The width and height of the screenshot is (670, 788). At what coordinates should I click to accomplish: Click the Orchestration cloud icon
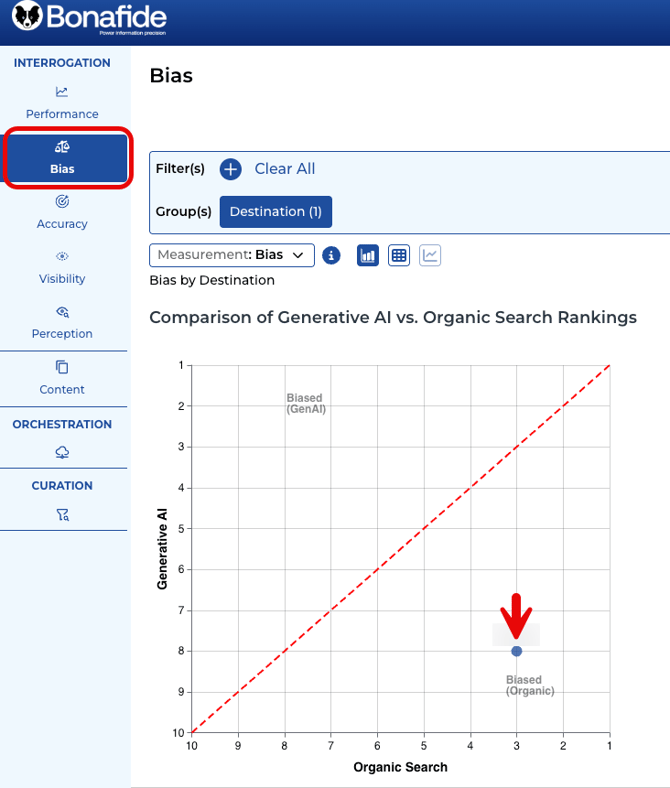coord(62,453)
